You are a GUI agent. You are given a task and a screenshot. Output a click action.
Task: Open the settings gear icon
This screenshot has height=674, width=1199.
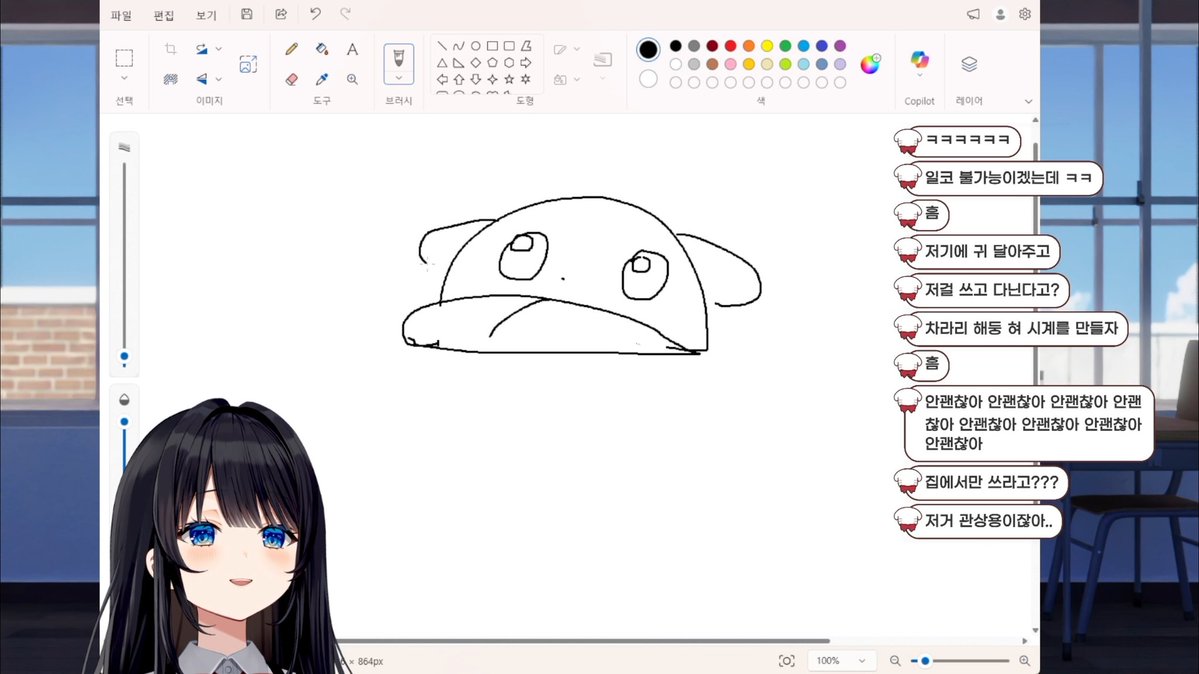coord(1025,15)
